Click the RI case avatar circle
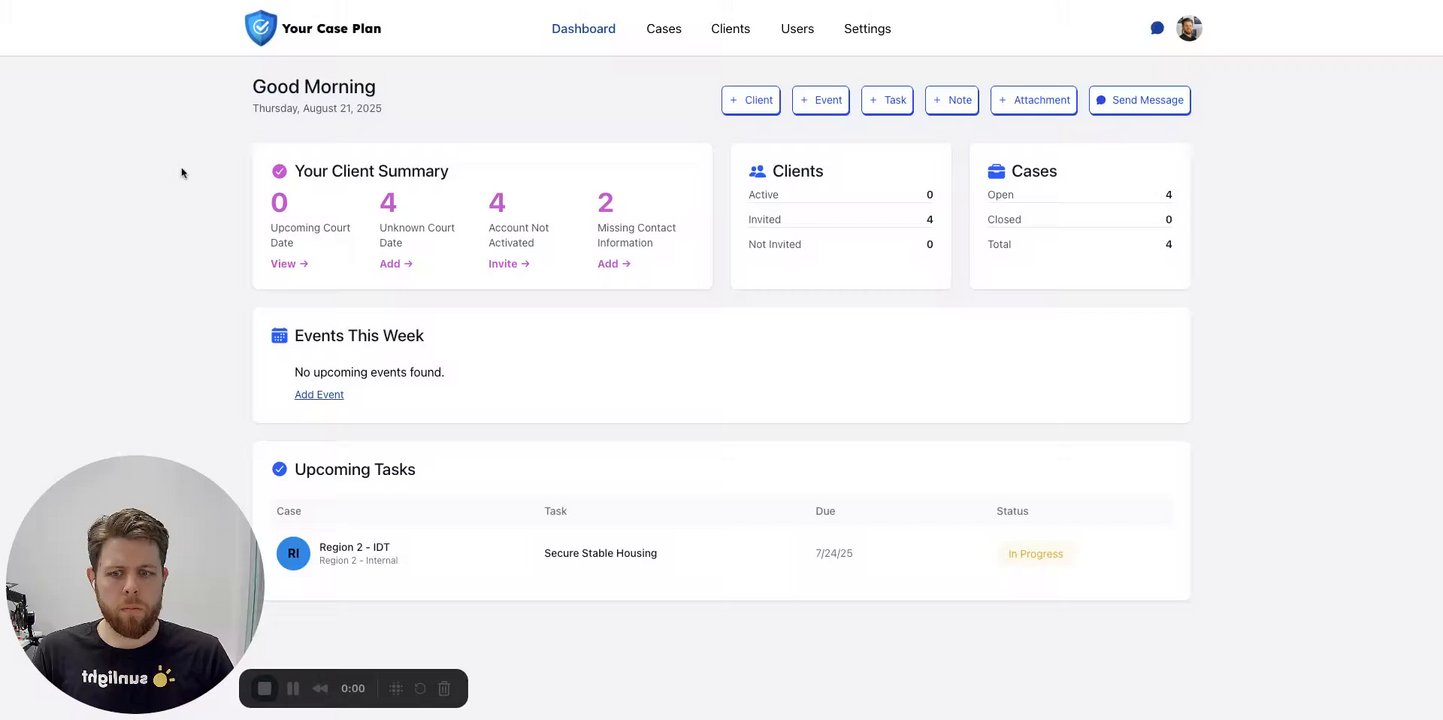Screen dimensions: 1443x720 (293, 553)
